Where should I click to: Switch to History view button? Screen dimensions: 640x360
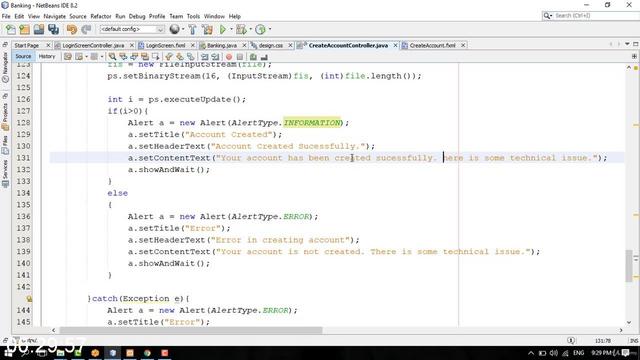pyautogui.click(x=47, y=57)
